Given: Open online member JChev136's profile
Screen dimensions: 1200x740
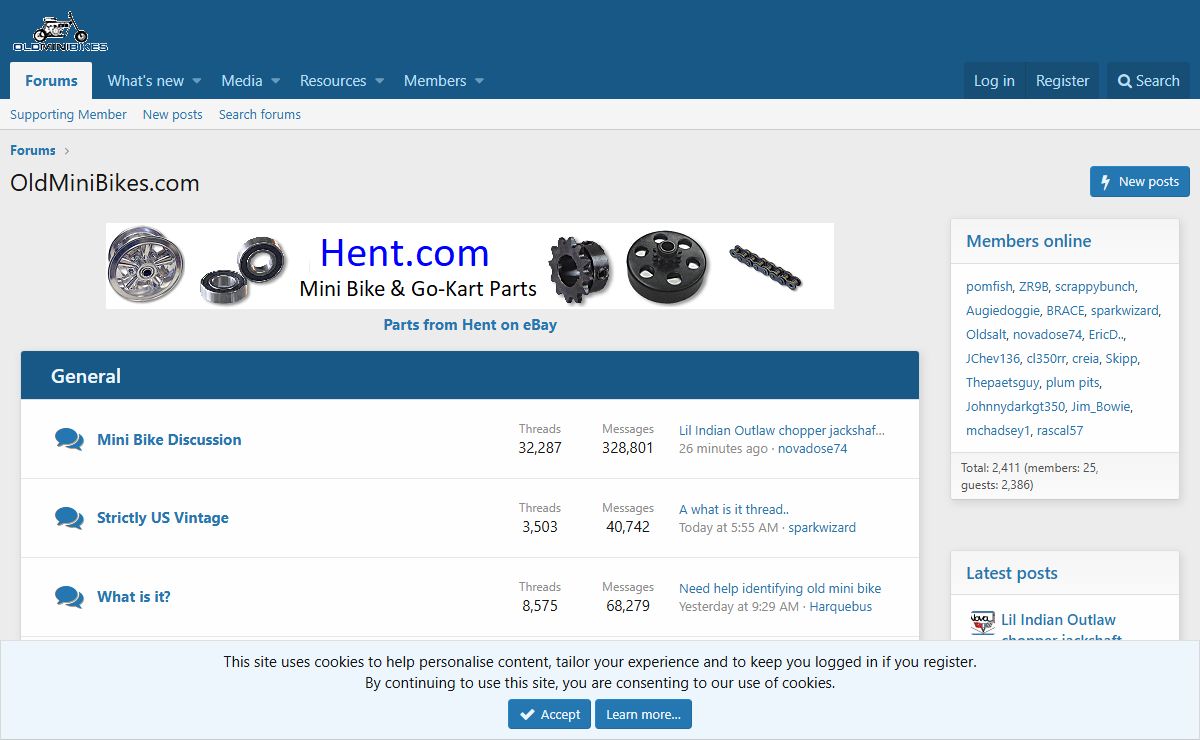Looking at the screenshot, I should click(993, 359).
